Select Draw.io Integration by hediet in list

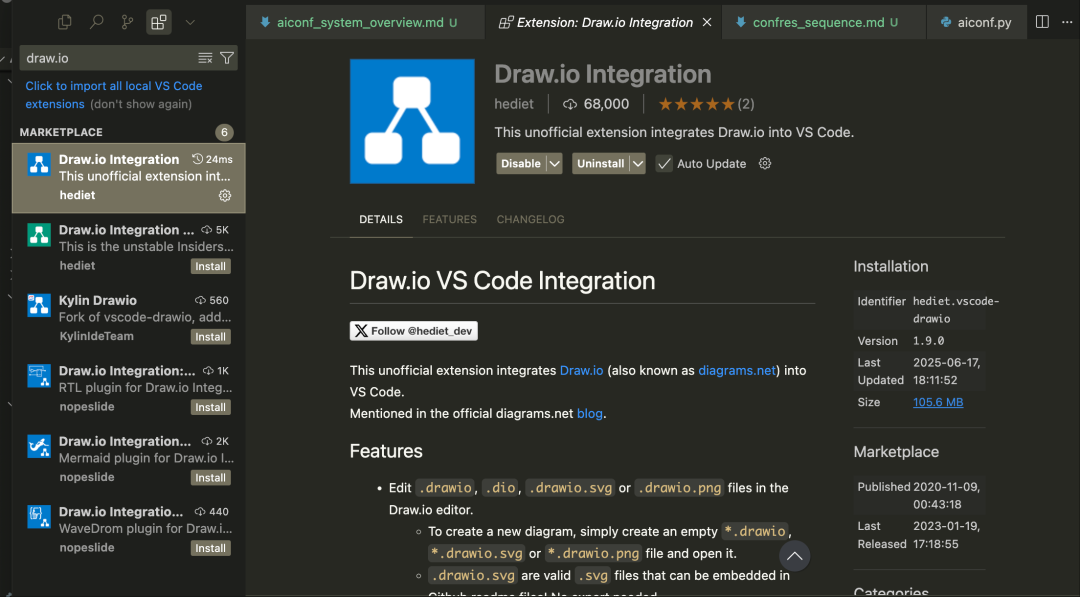point(129,178)
